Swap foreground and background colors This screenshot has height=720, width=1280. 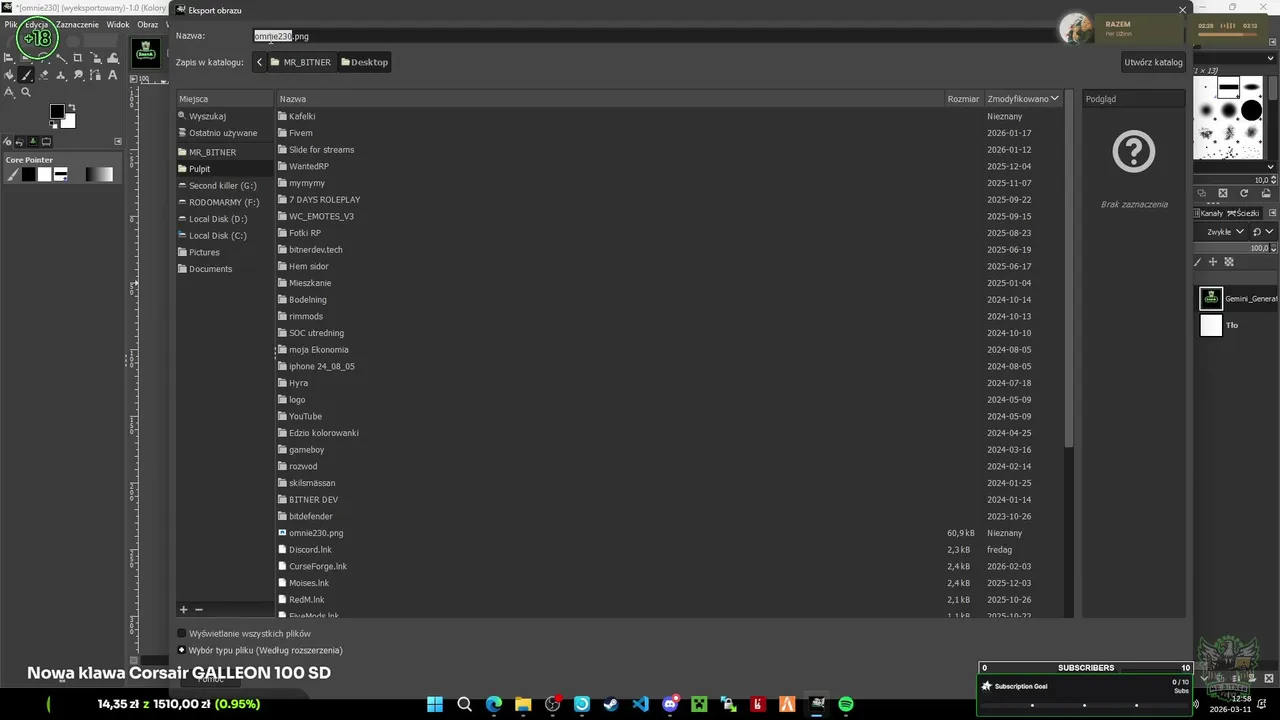pos(72,107)
